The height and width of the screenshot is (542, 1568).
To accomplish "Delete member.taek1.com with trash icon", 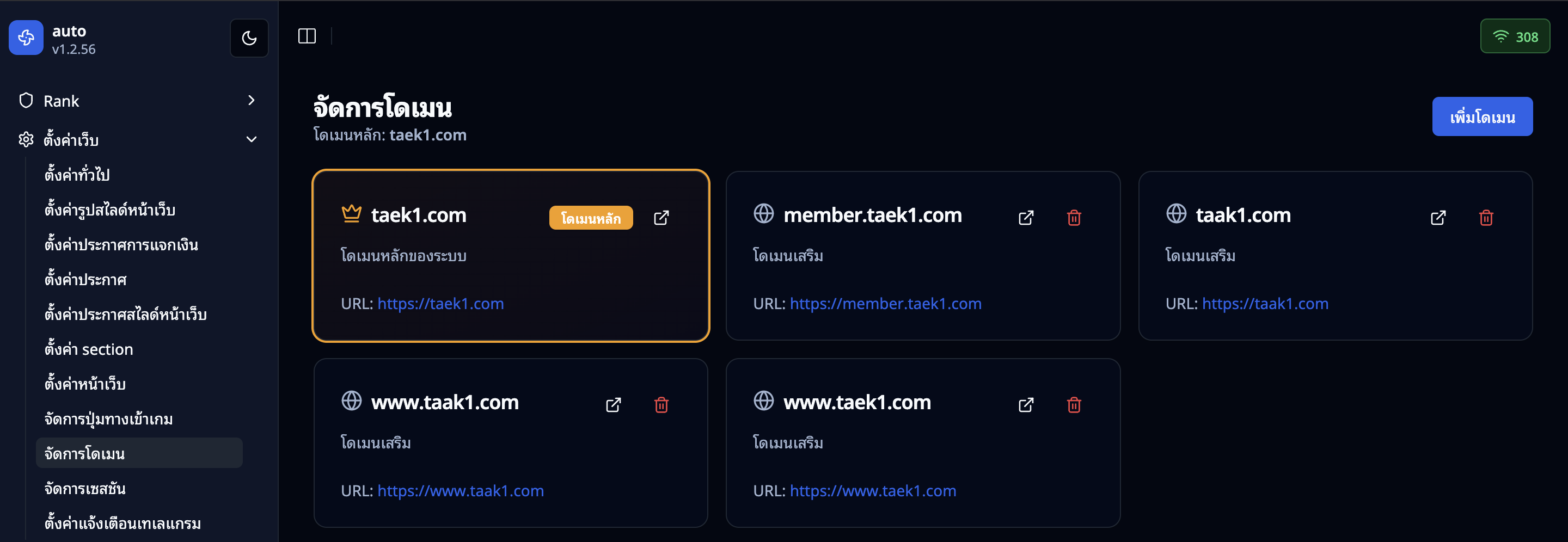I will (x=1074, y=218).
